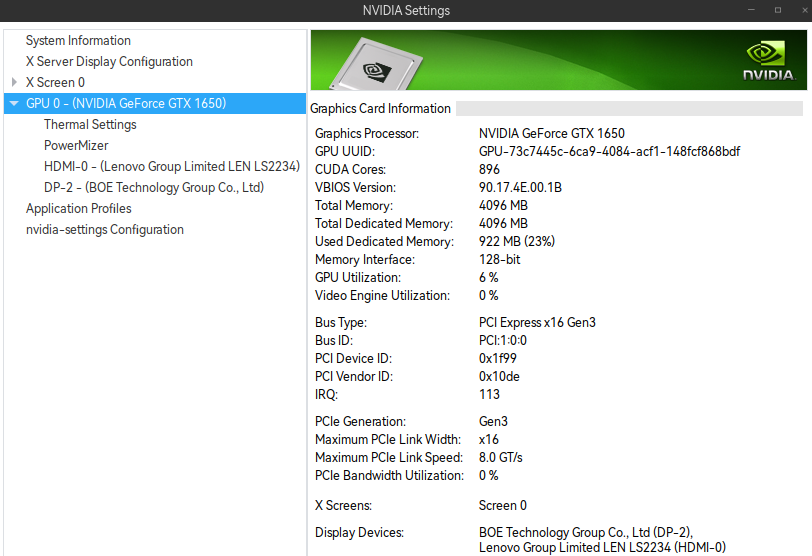The width and height of the screenshot is (812, 556).
Task: Maximize the NVIDIA Settings window
Action: click(777, 10)
